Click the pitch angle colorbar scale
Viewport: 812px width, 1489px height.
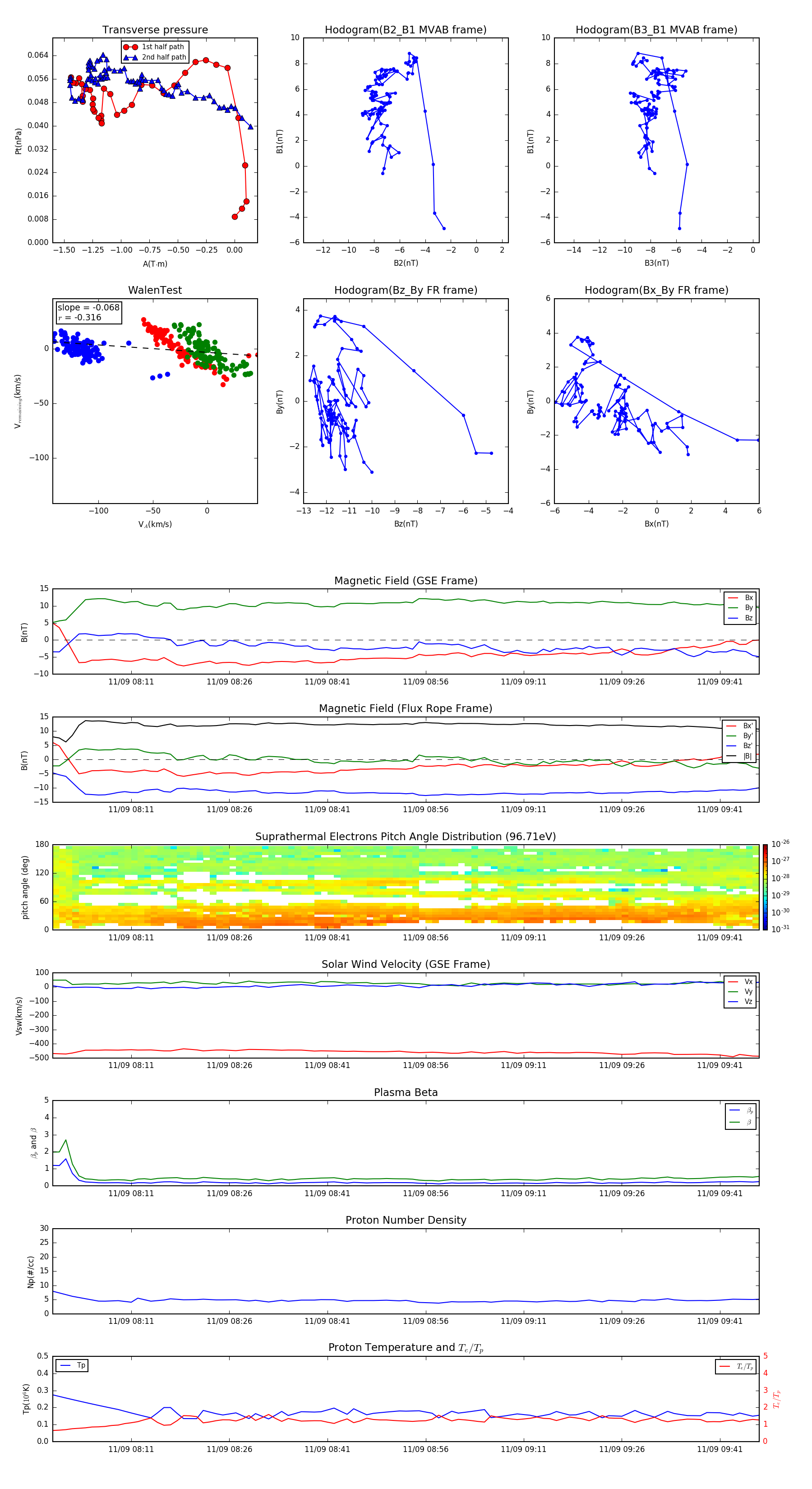pyautogui.click(x=765, y=887)
